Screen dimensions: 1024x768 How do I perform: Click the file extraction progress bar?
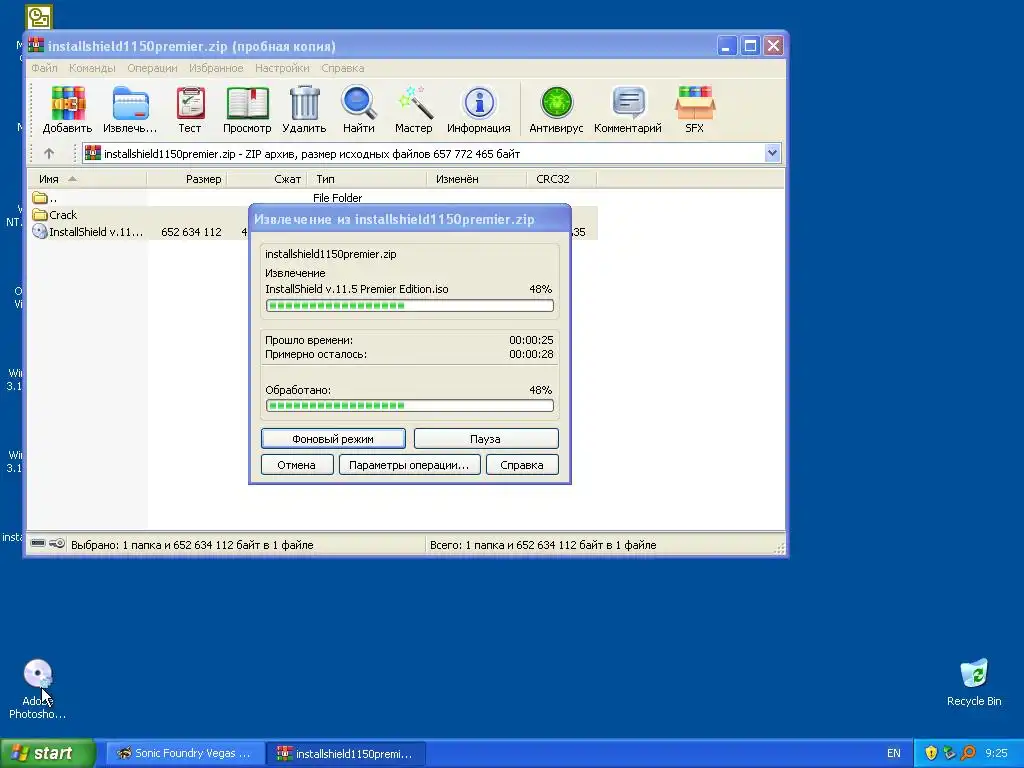tap(409, 306)
